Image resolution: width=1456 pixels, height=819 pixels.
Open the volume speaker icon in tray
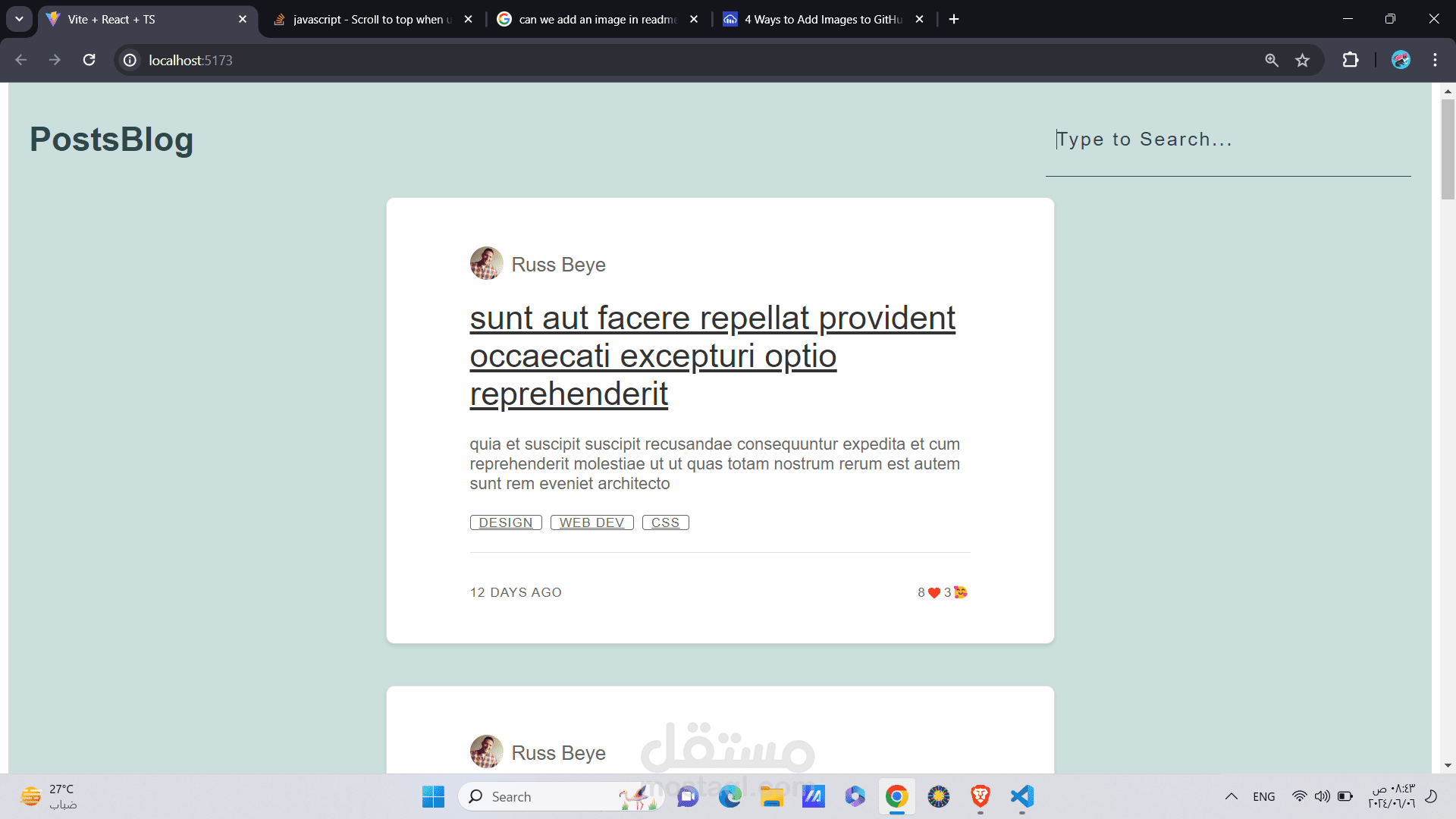[1323, 796]
